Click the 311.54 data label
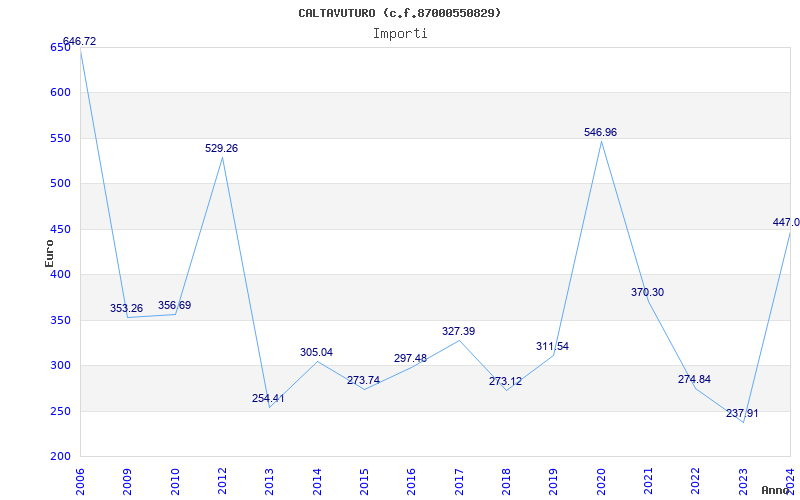800x500 pixels. coord(552,346)
